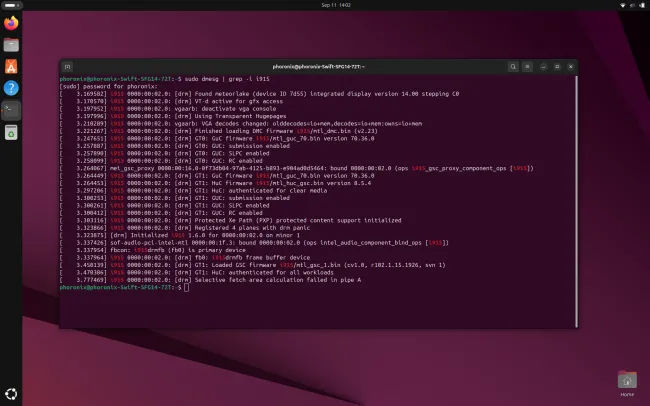This screenshot has width=650, height=406.
Task: Click the 'sof-audio-pci-intel-mtl' bound line
Action: click(x=254, y=243)
